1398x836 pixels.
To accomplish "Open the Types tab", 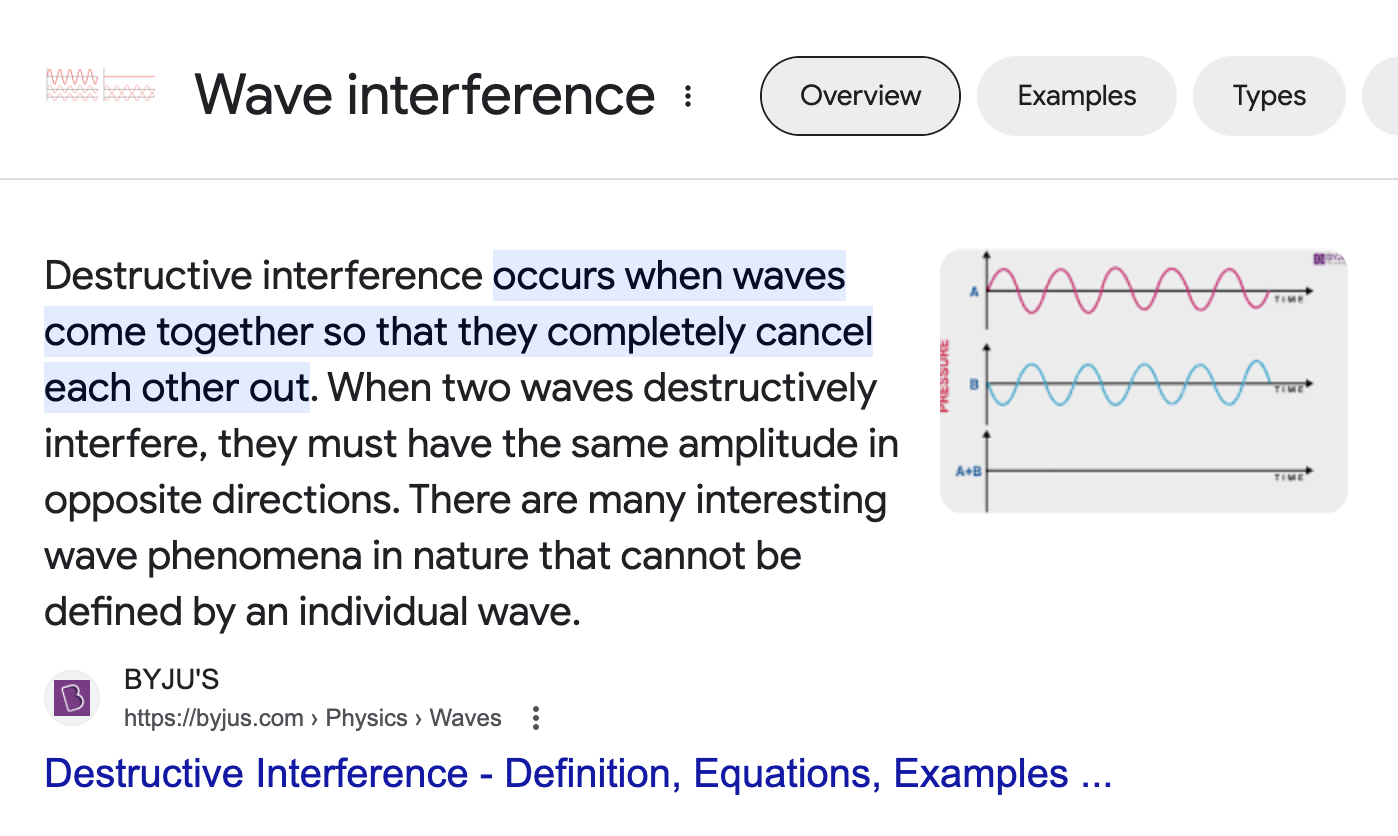I will pos(1269,96).
